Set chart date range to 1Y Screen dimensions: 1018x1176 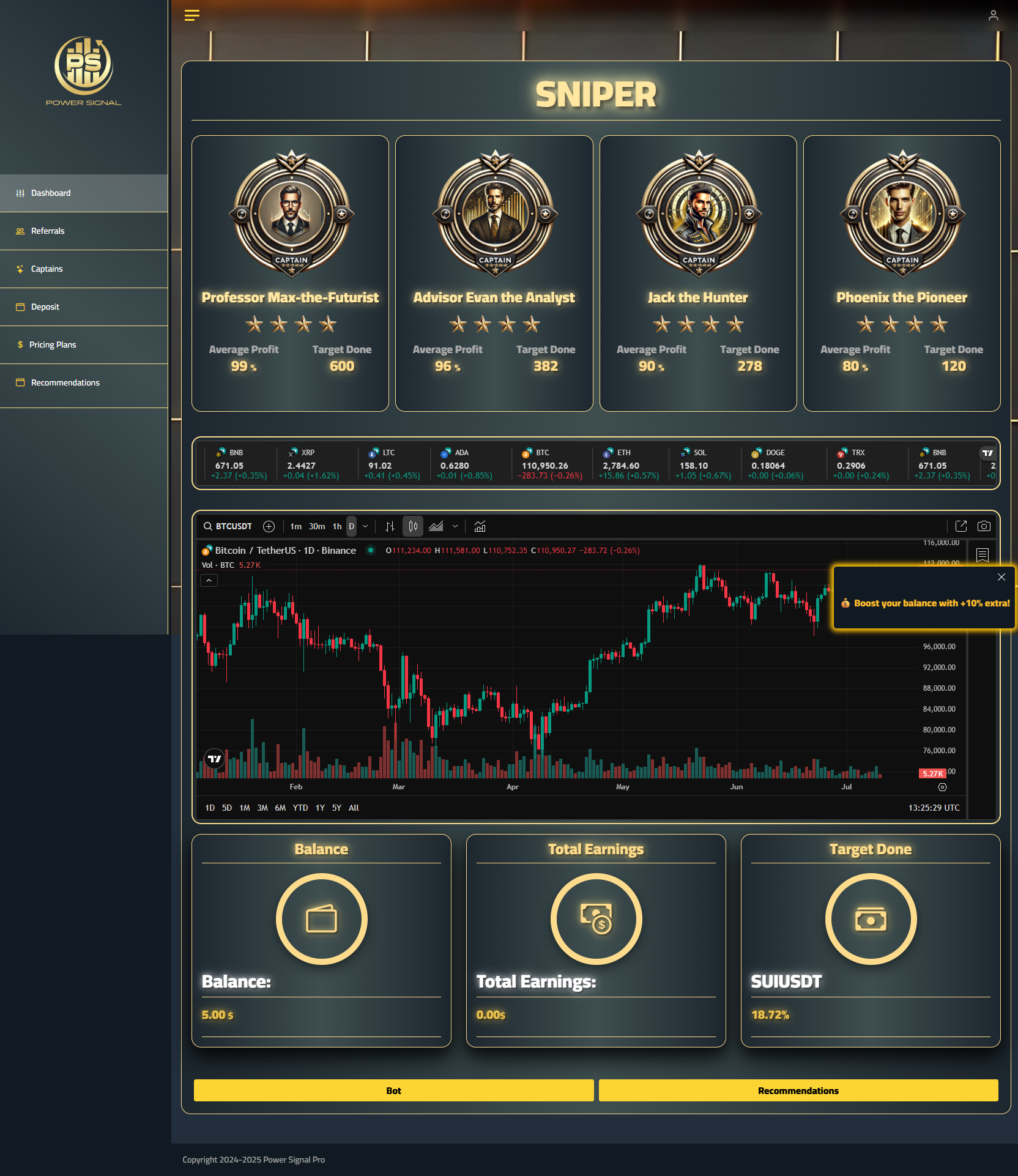320,808
